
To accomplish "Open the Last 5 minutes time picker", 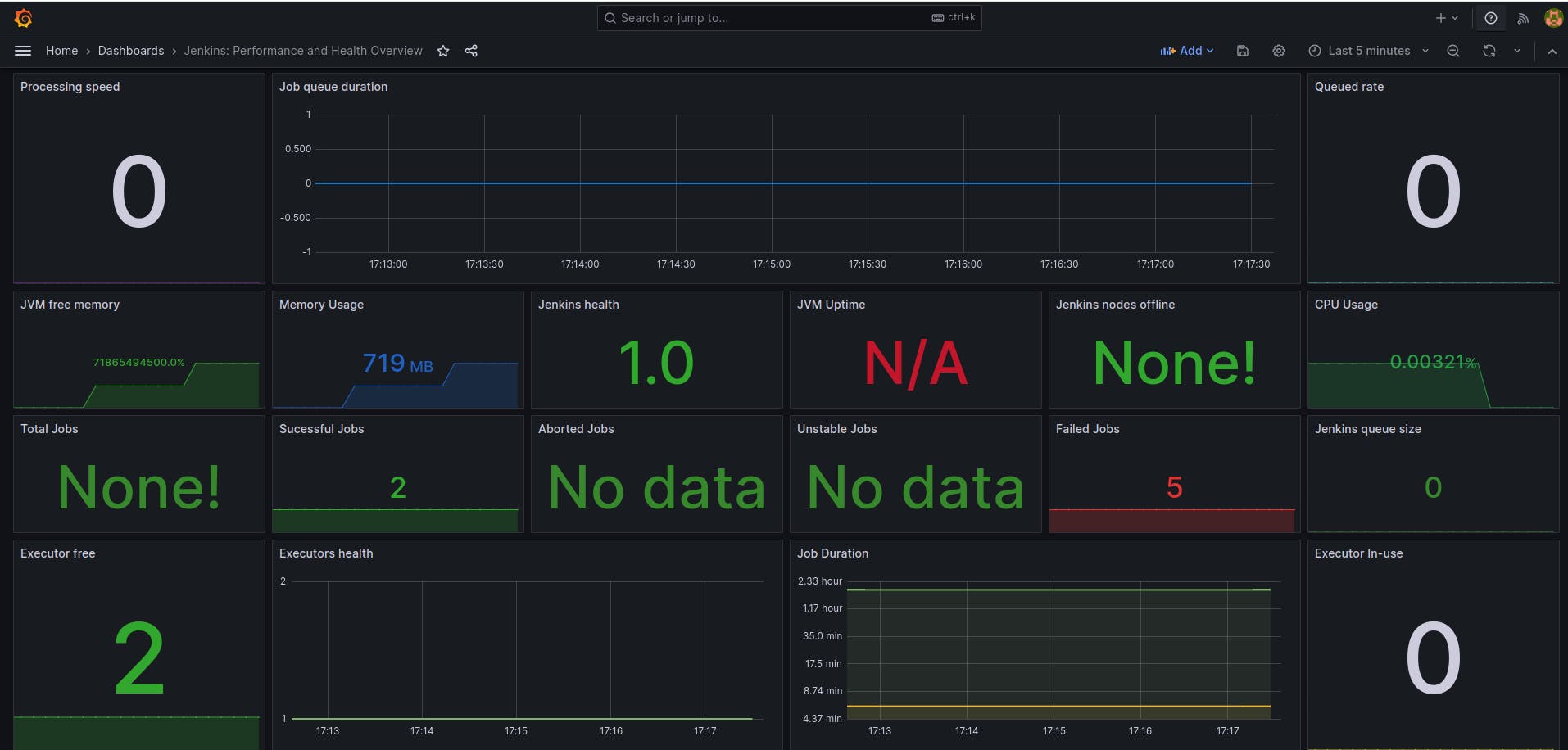I will click(1368, 51).
